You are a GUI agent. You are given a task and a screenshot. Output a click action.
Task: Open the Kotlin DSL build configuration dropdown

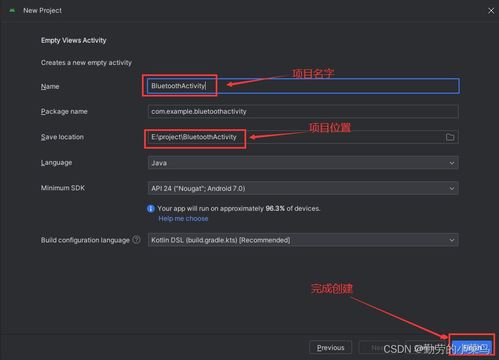[303, 240]
